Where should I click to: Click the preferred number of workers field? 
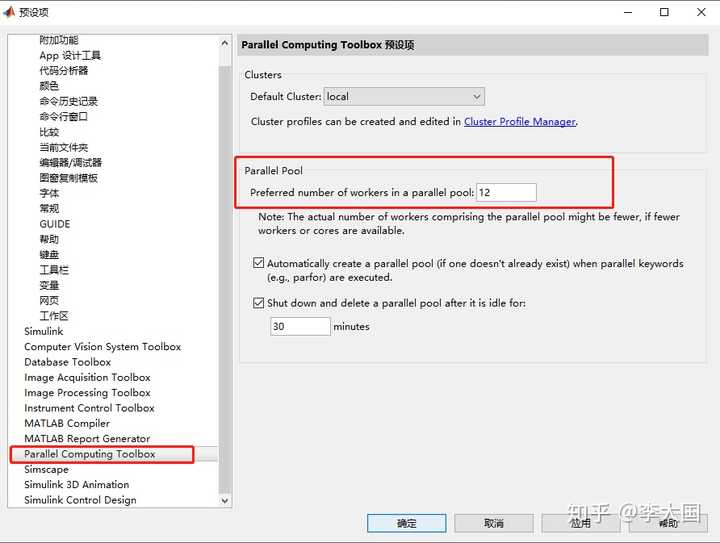click(x=506, y=192)
